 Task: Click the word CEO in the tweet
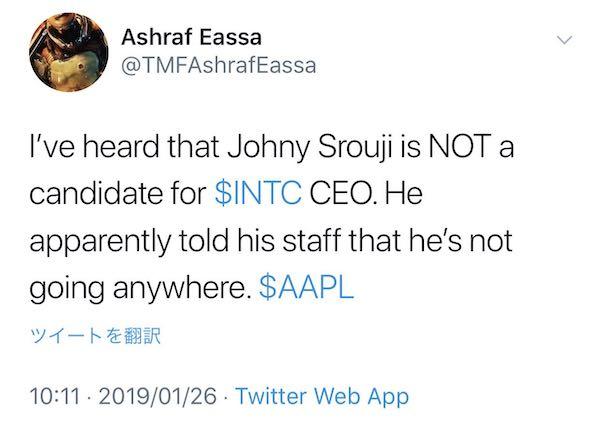pos(343,193)
